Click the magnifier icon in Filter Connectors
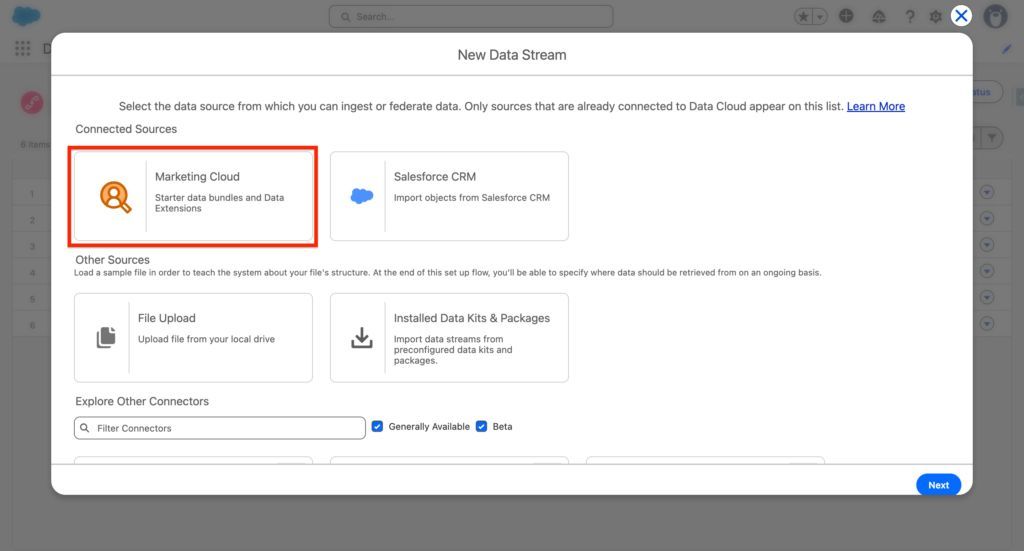The height and width of the screenshot is (551, 1024). click(85, 428)
